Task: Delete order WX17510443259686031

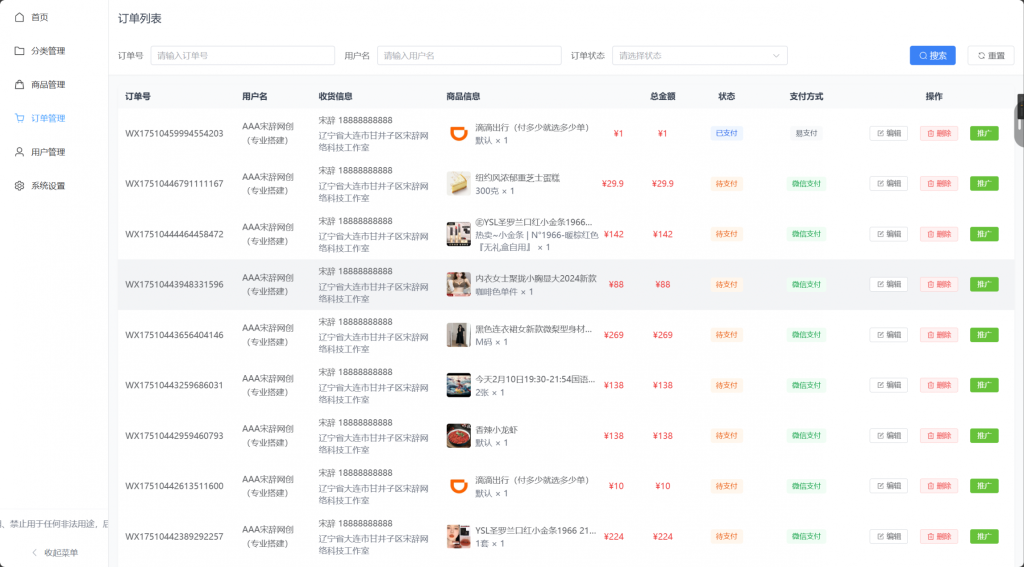Action: point(939,385)
